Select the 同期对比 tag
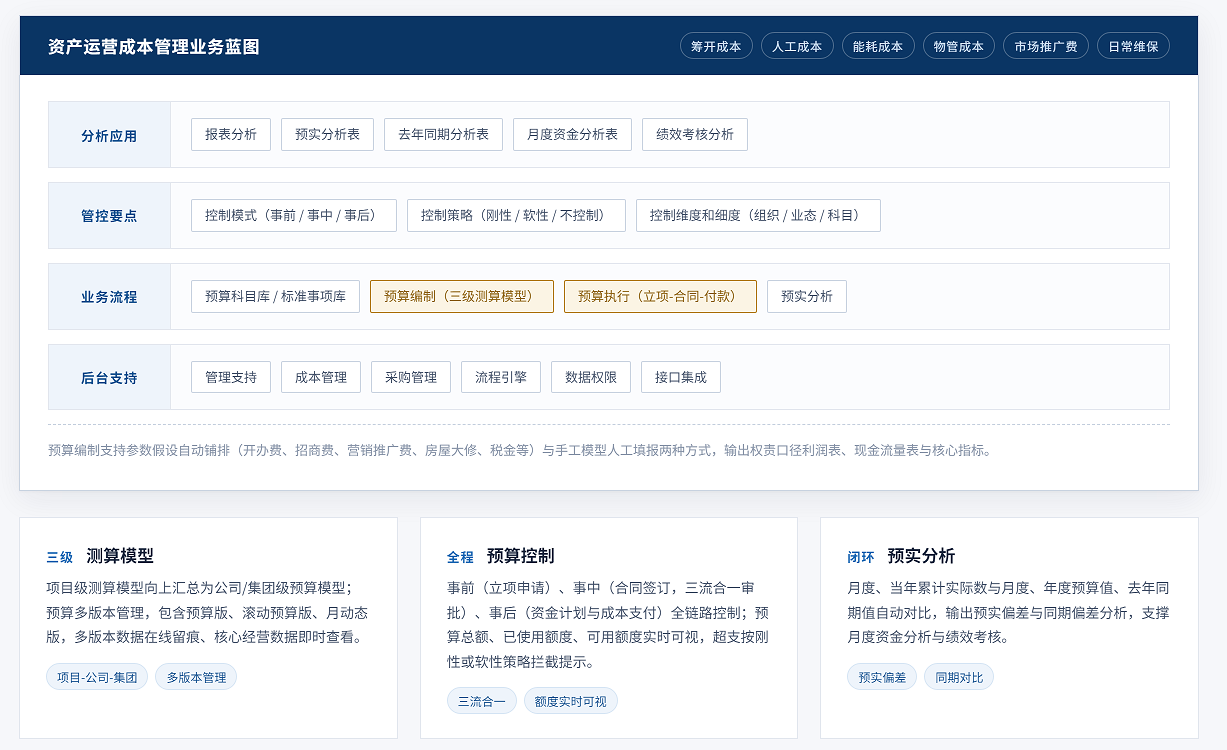Image resolution: width=1227 pixels, height=750 pixels. point(959,677)
